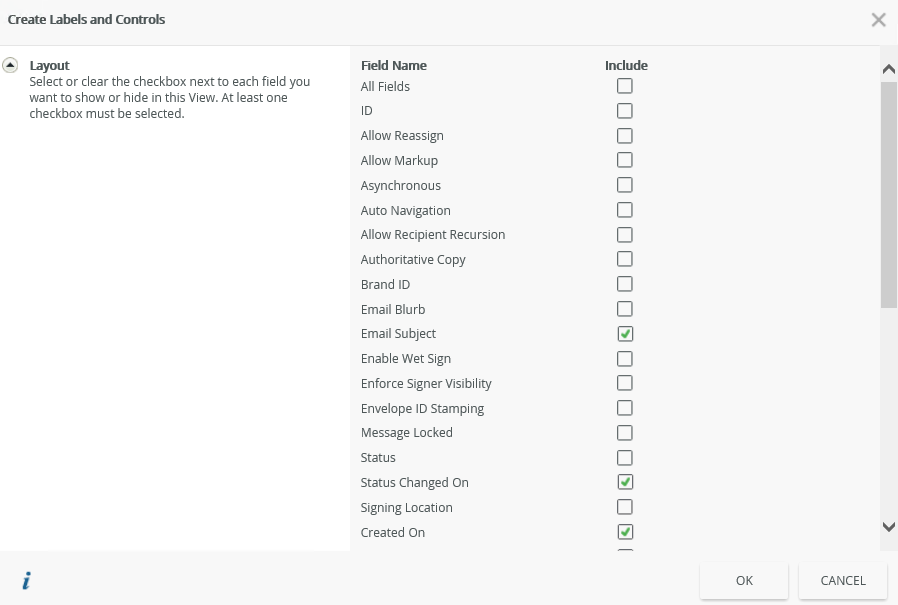The width and height of the screenshot is (898, 605).
Task: Uncheck the Status Changed On checkbox
Action: point(625,482)
